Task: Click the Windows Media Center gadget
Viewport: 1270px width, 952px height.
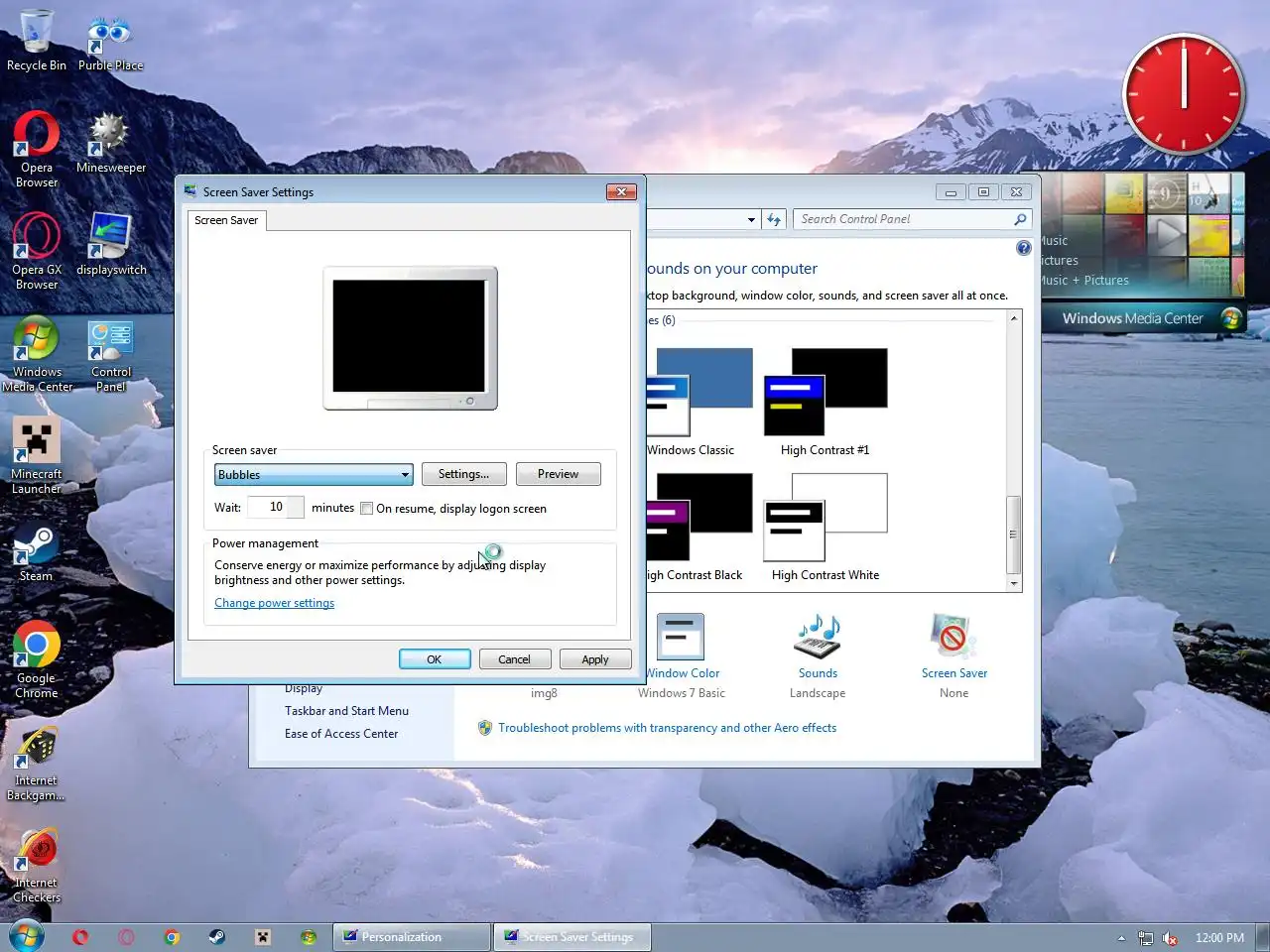Action: click(1142, 252)
